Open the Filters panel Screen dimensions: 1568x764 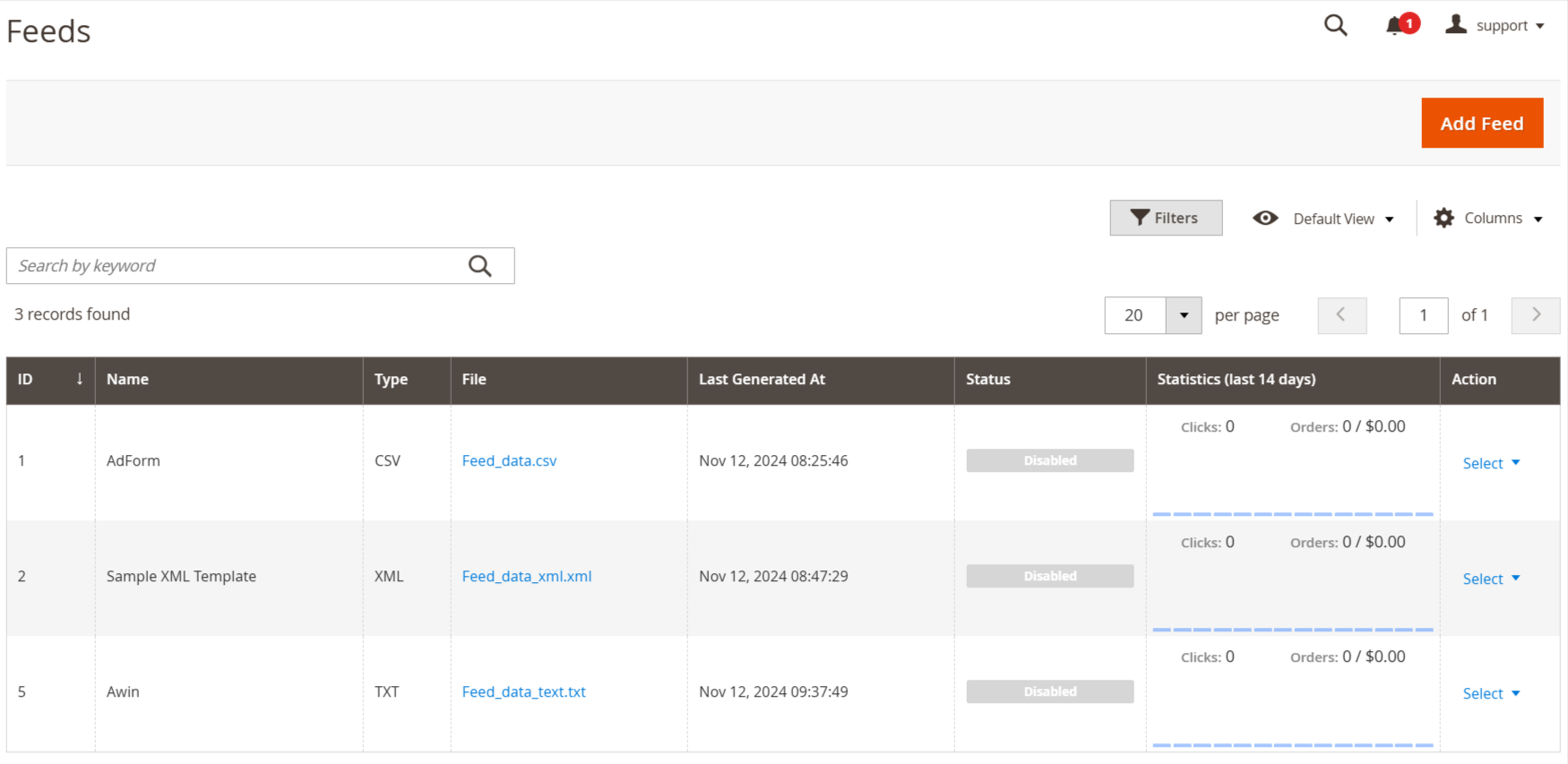[1166, 218]
